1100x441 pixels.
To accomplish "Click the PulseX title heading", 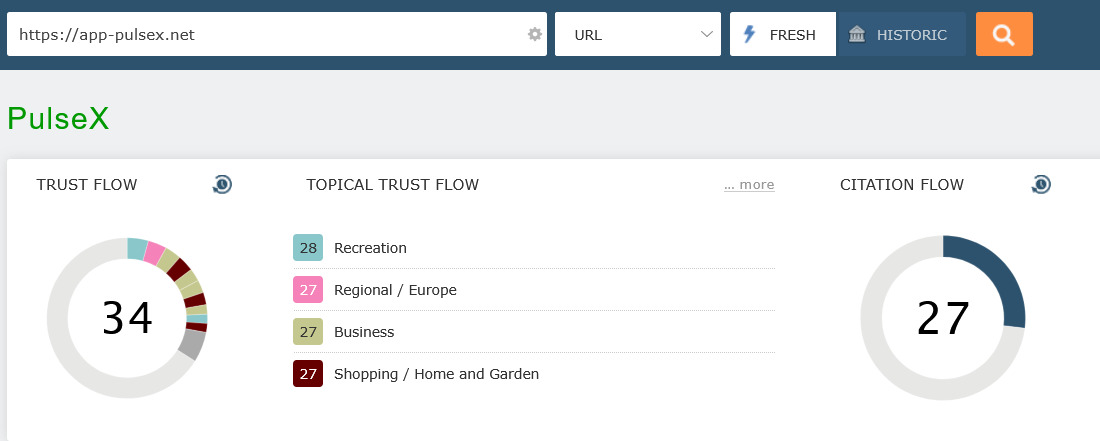I will click(x=58, y=119).
